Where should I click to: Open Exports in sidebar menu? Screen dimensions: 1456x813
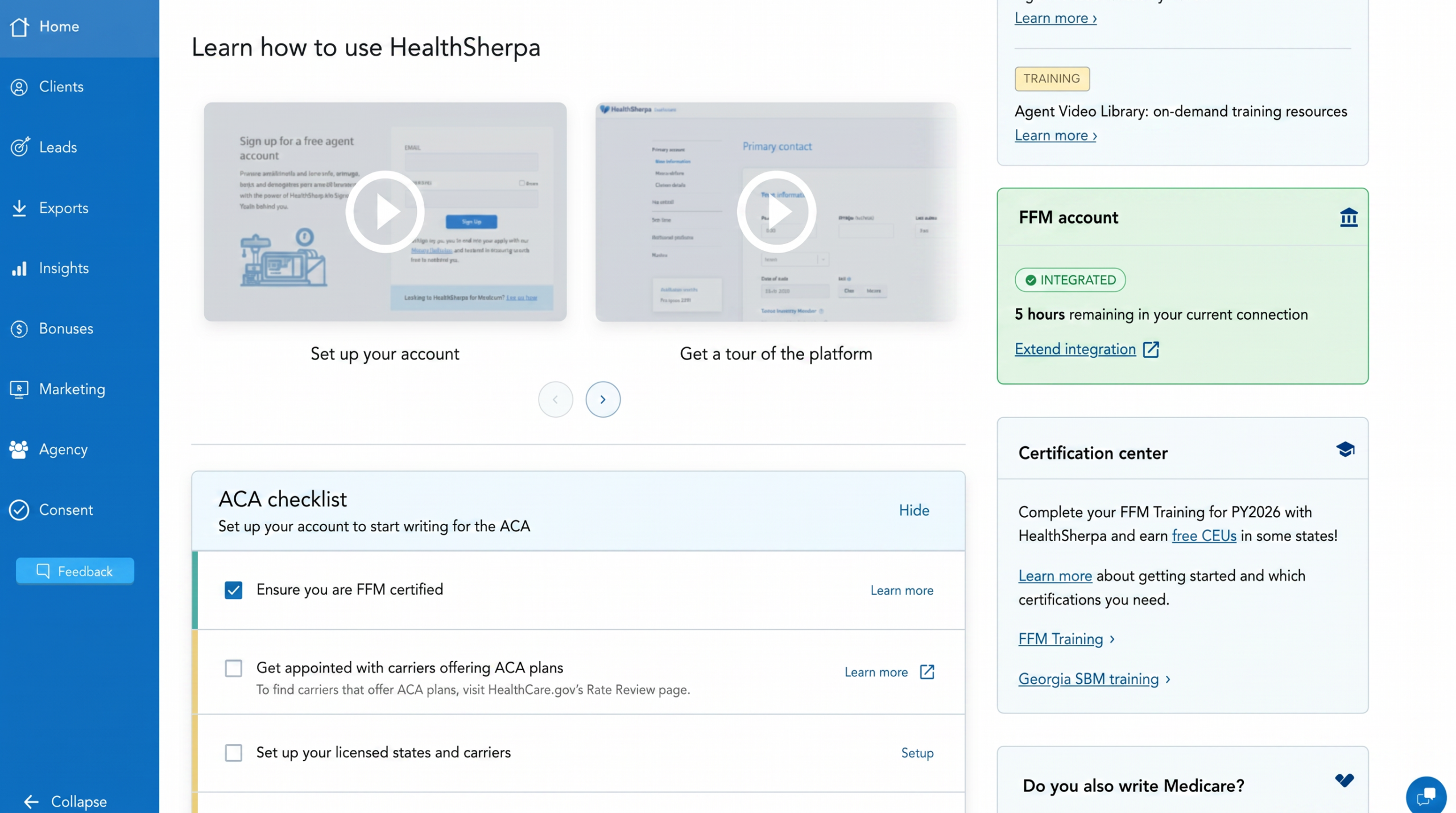pos(80,208)
